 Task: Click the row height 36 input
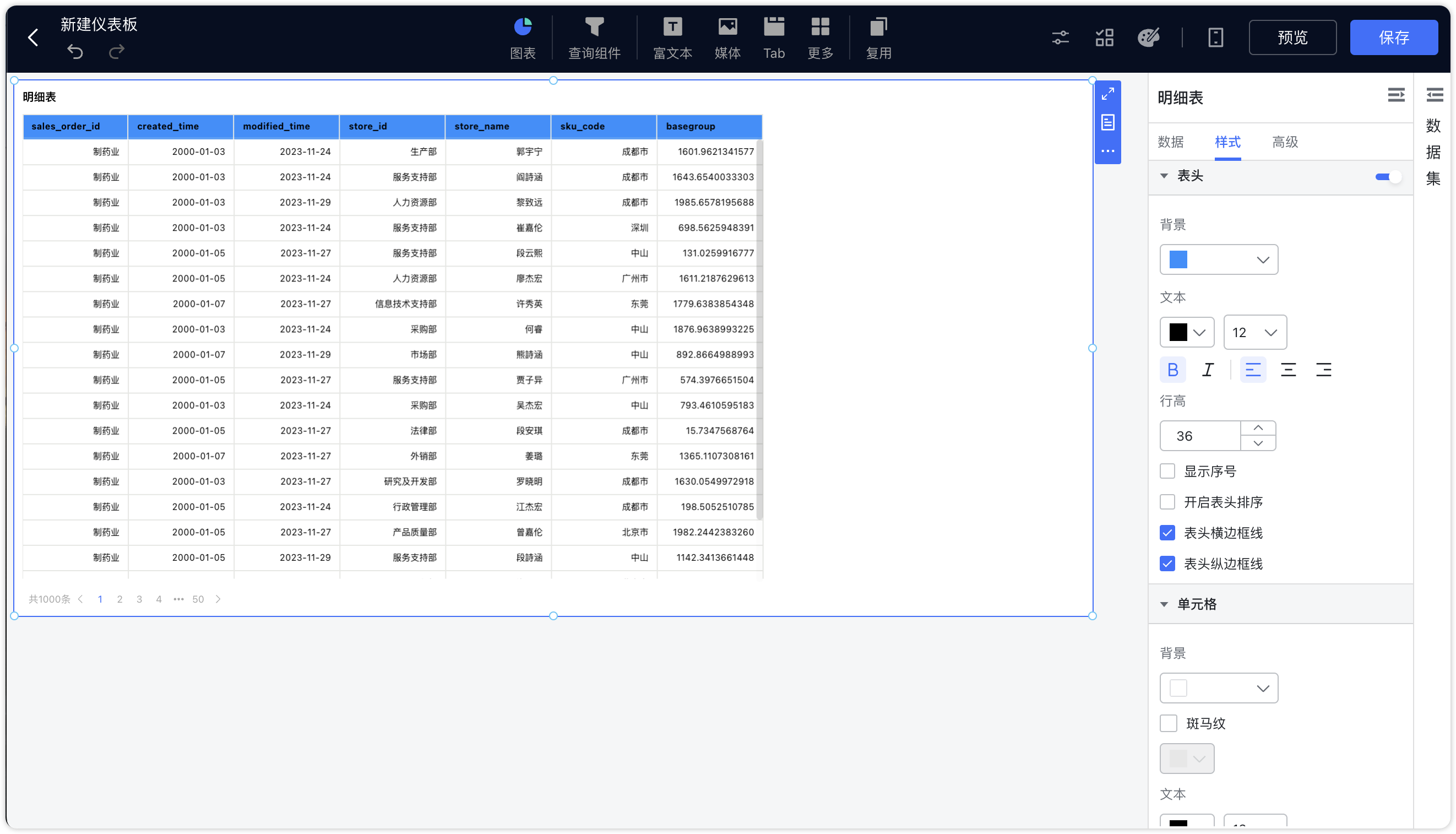tap(1200, 436)
